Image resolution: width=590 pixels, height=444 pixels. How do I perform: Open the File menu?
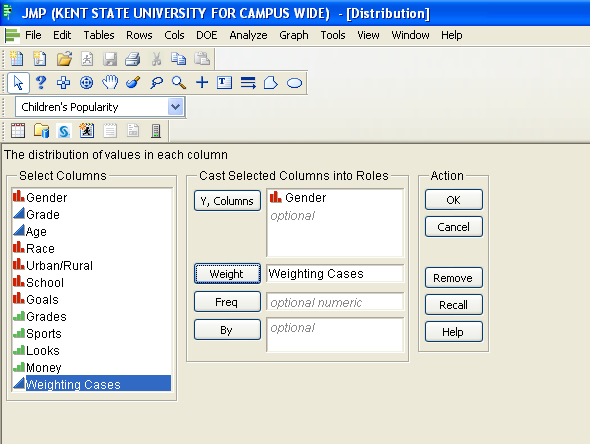33,35
